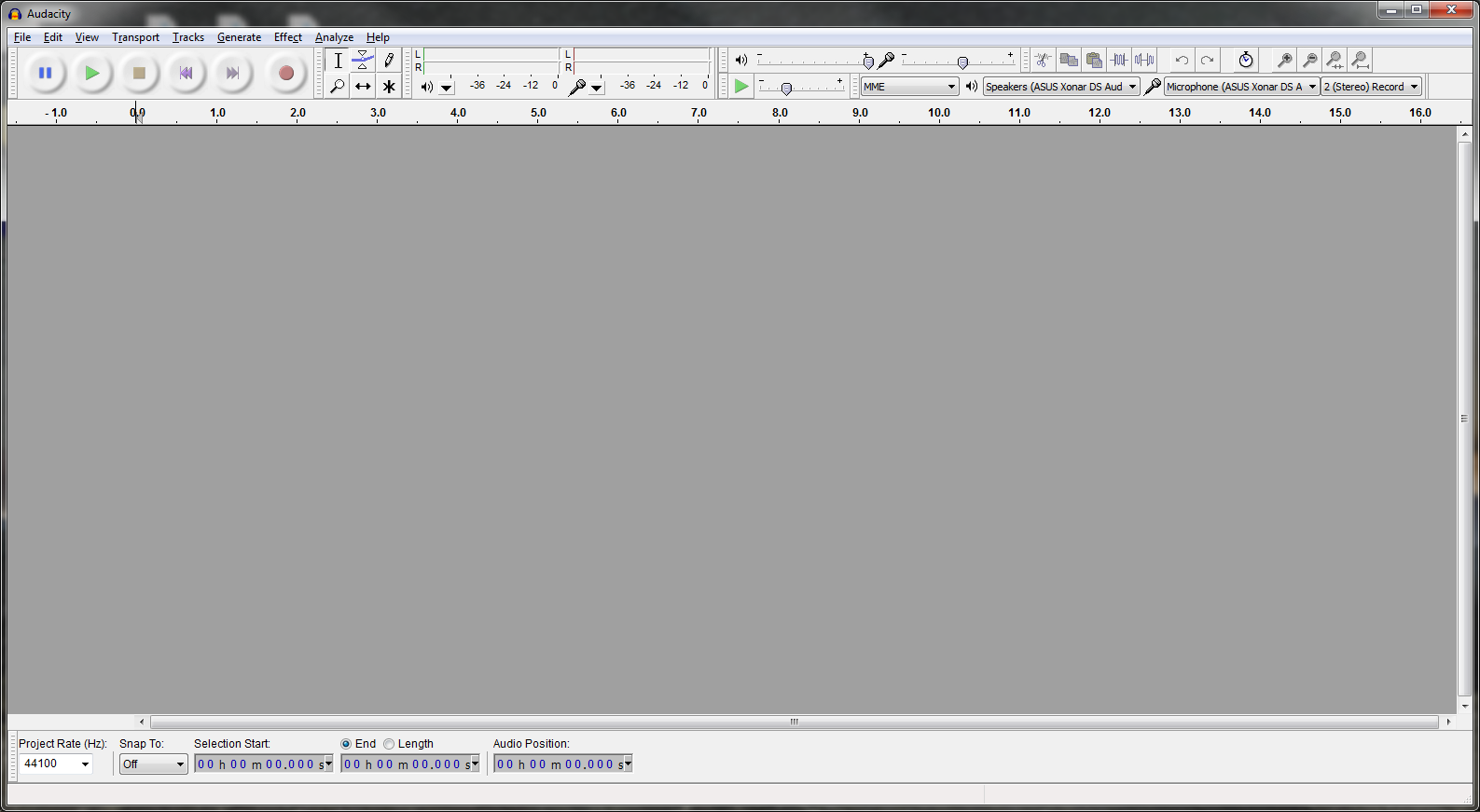Click the Trim audio icon
The width and height of the screenshot is (1480, 812).
1119,60
